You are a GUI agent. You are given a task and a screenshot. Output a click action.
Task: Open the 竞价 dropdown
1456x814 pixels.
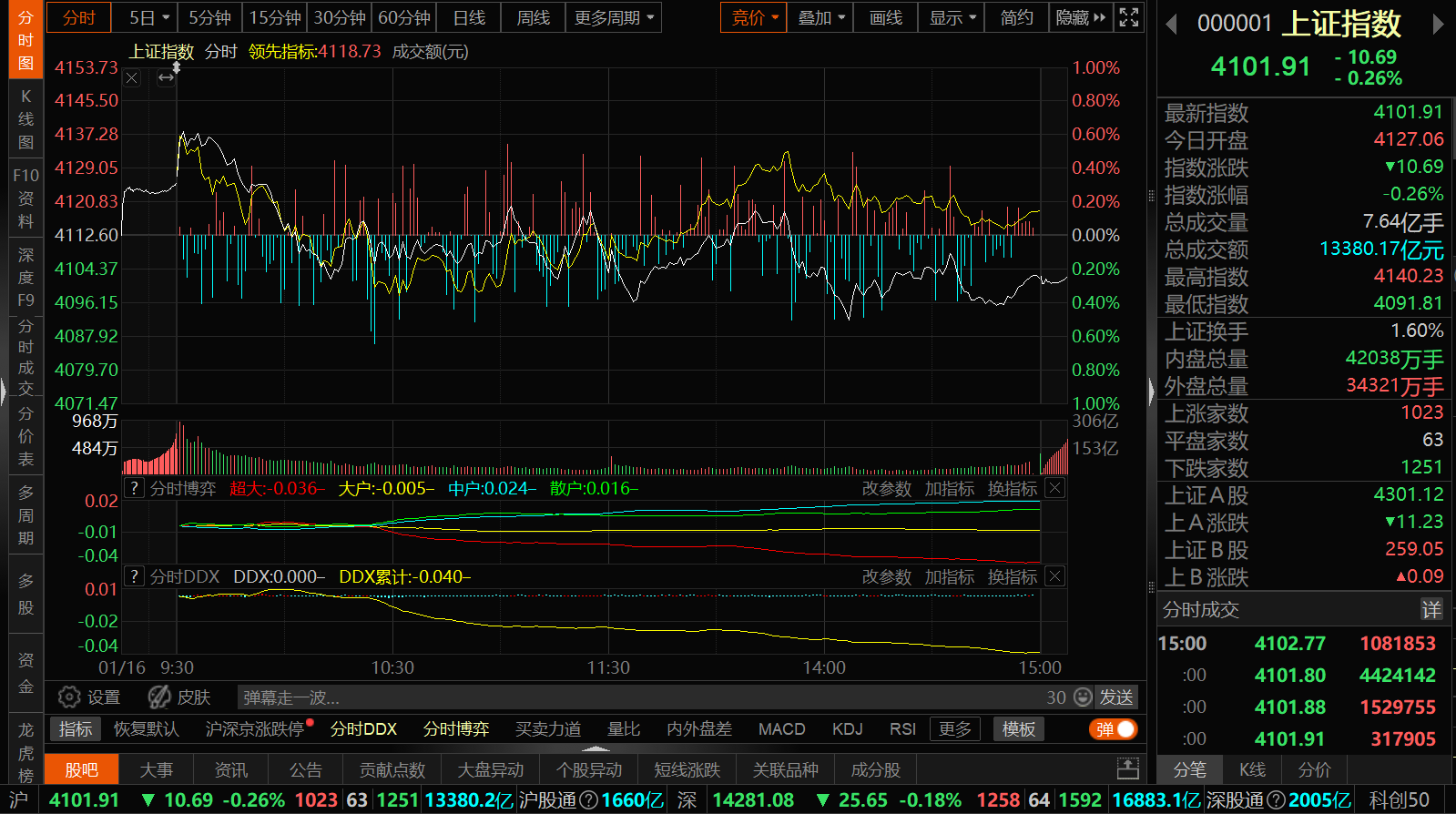coord(755,17)
